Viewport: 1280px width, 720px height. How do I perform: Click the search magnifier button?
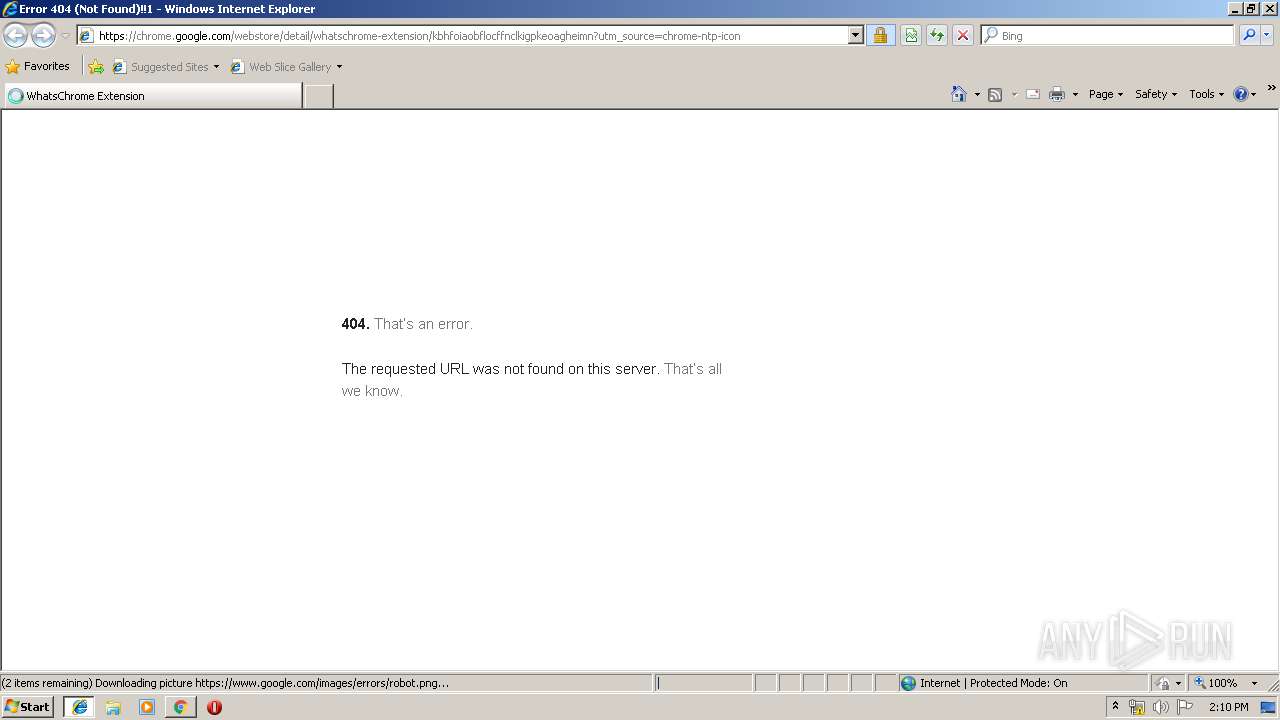coord(1248,36)
